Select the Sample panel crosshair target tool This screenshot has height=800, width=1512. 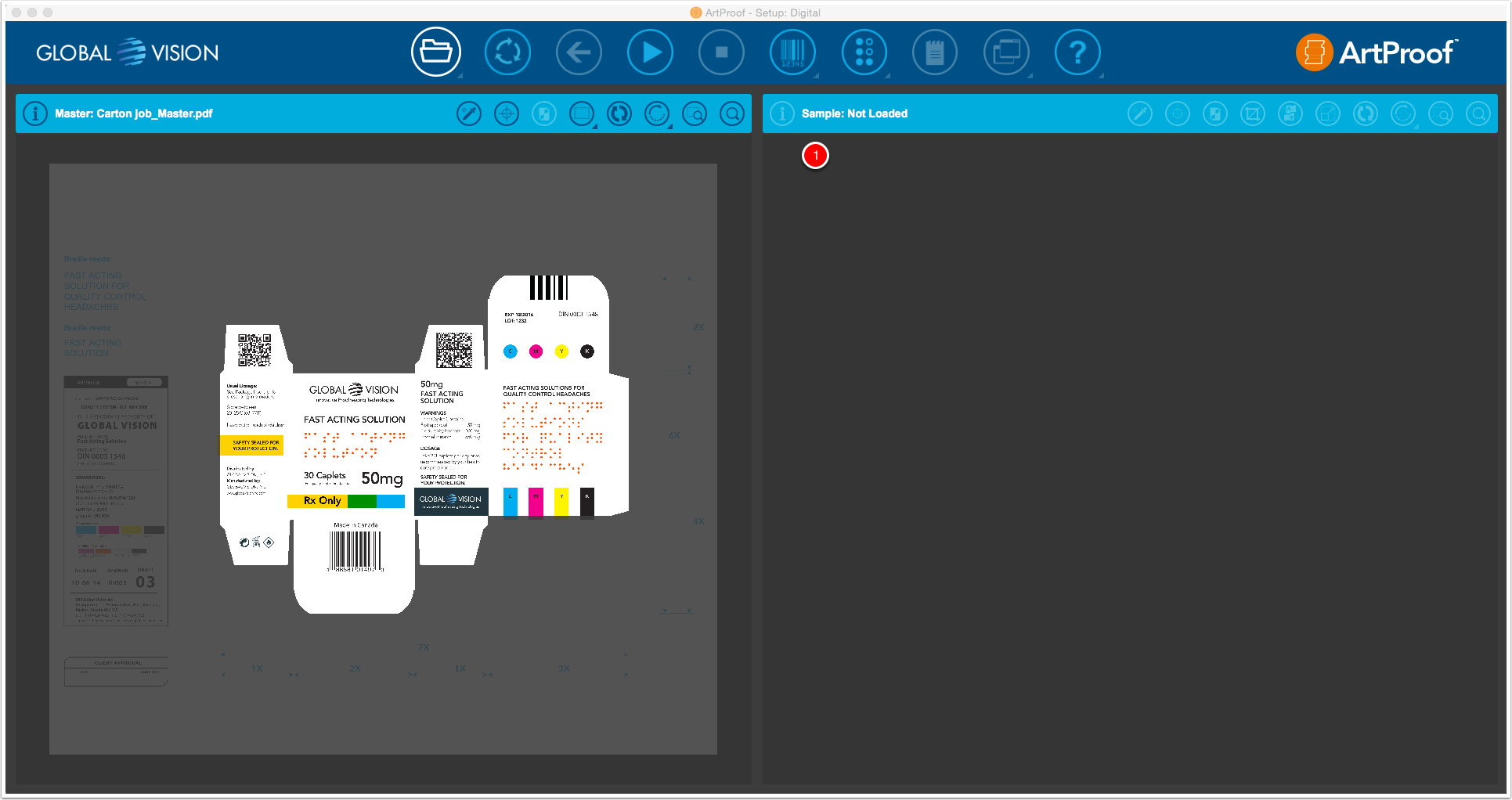1178,114
